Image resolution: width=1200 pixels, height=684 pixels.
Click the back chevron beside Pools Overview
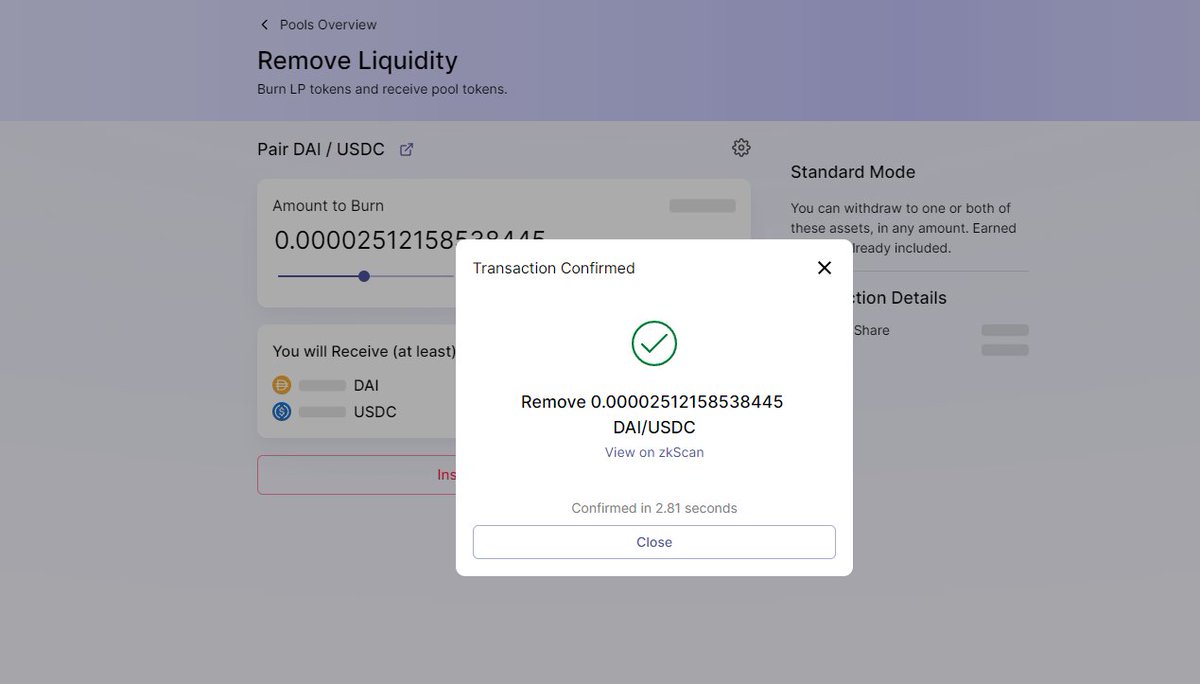pyautogui.click(x=264, y=24)
